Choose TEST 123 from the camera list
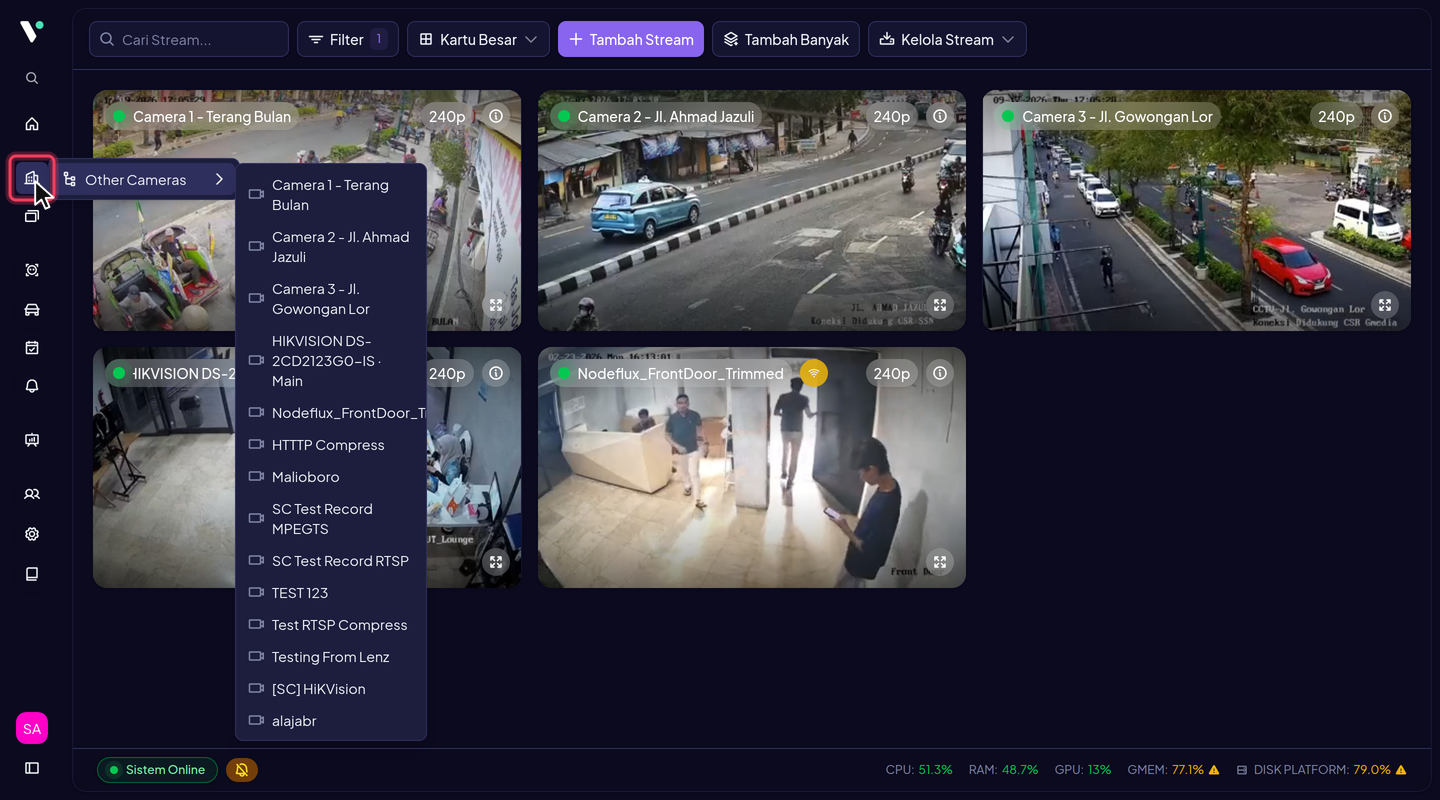The height and width of the screenshot is (800, 1440). [x=331, y=593]
